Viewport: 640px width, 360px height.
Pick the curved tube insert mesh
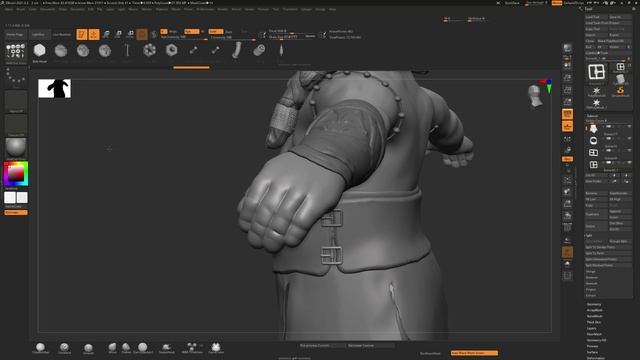[x=237, y=50]
